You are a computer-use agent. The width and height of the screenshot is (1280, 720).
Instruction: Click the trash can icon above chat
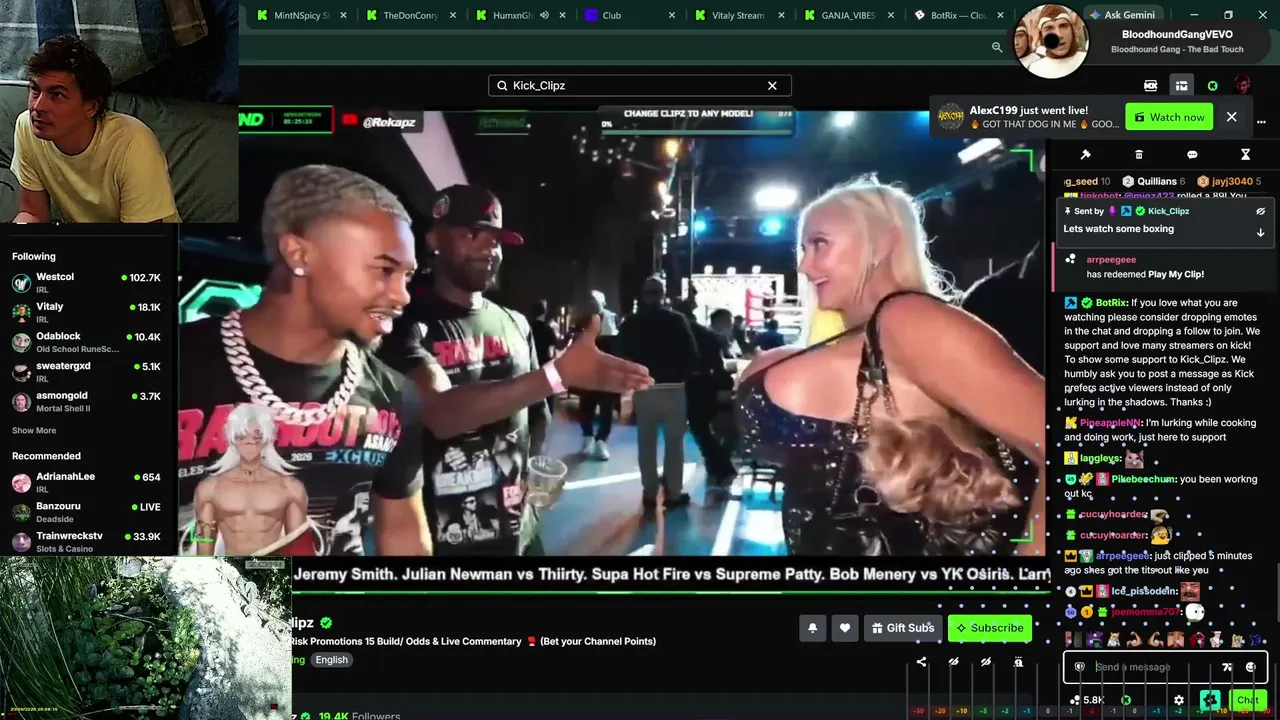pos(1139,155)
